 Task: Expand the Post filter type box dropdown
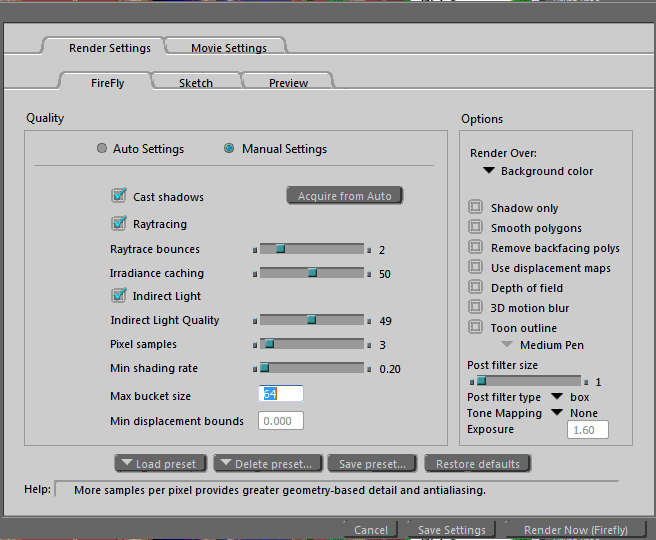[558, 397]
